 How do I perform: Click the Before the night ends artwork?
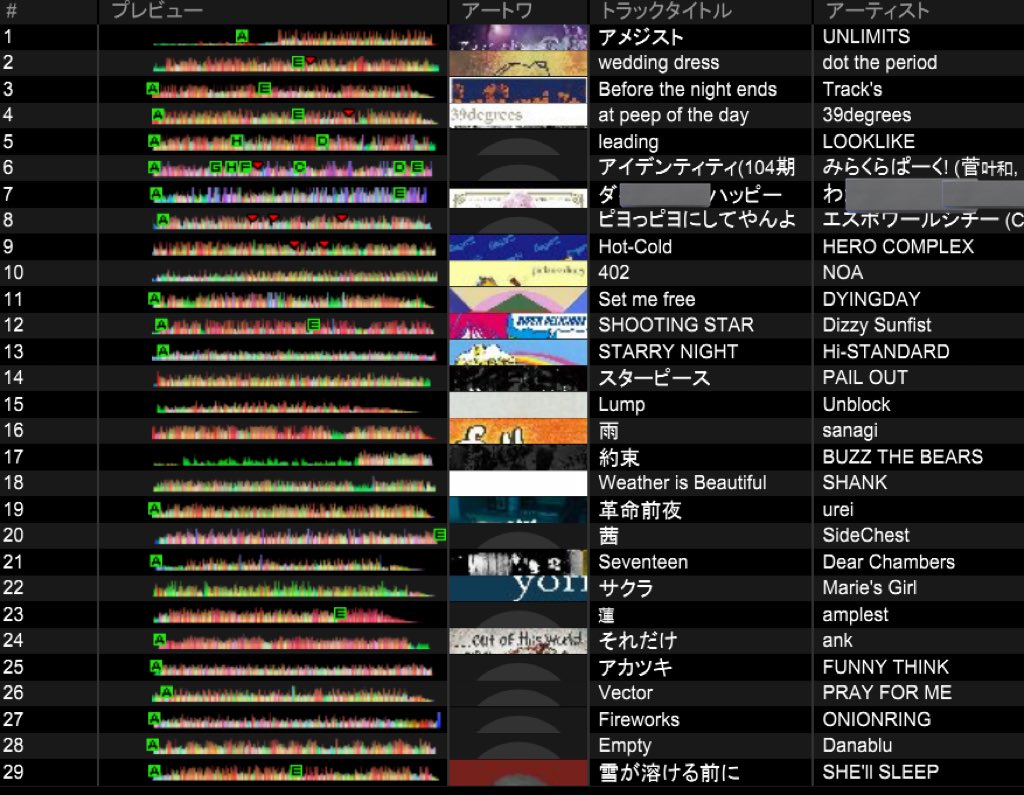(x=519, y=89)
